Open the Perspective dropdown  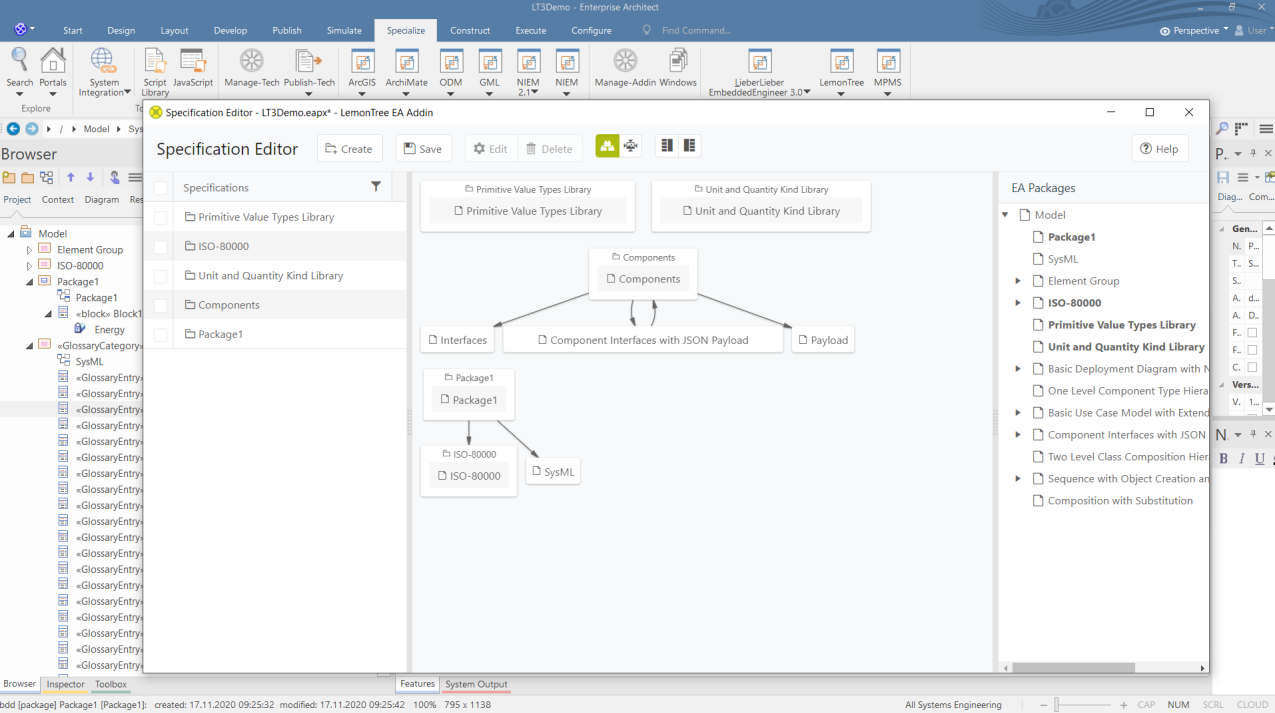(x=1195, y=31)
